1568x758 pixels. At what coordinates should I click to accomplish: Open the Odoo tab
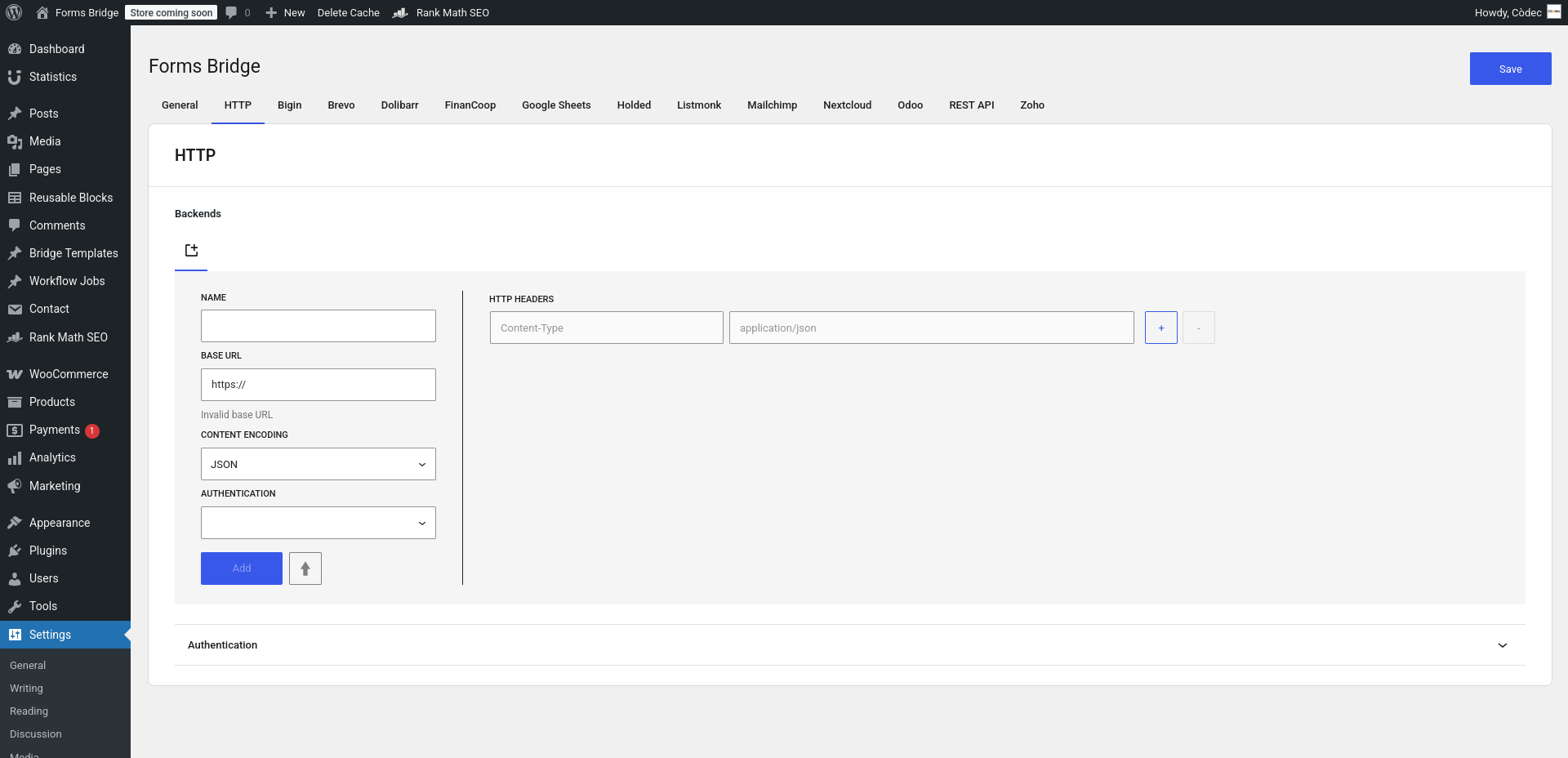pyautogui.click(x=911, y=105)
